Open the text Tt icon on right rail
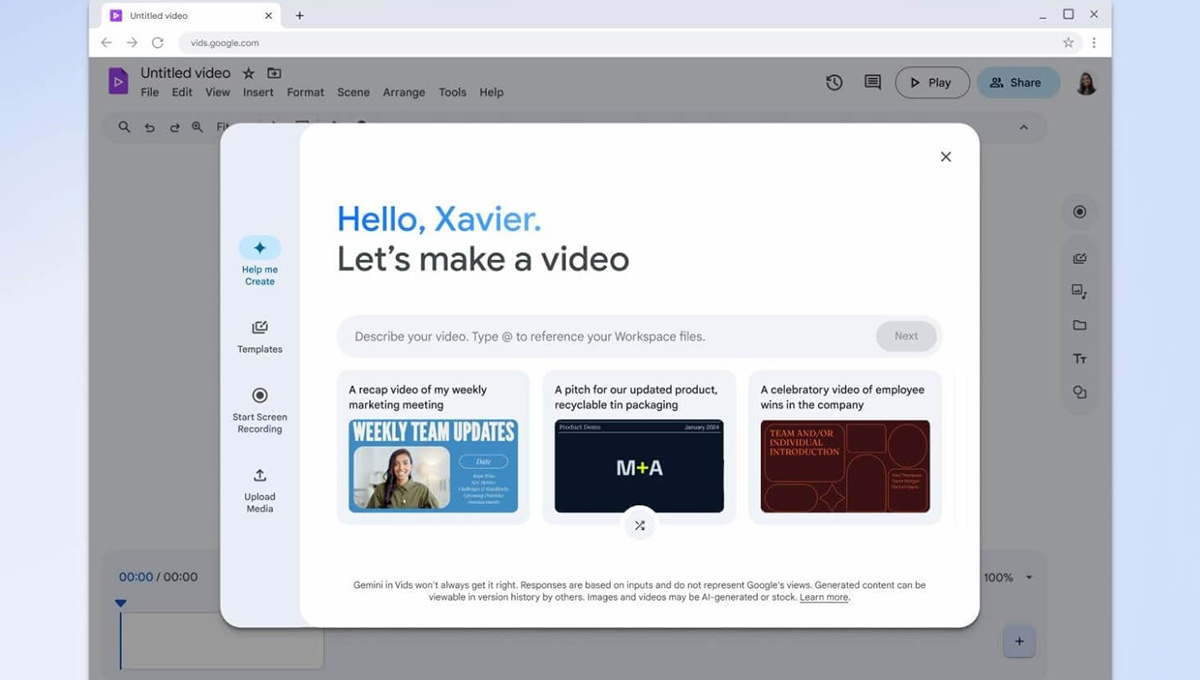The height and width of the screenshot is (680, 1200). 1080,359
